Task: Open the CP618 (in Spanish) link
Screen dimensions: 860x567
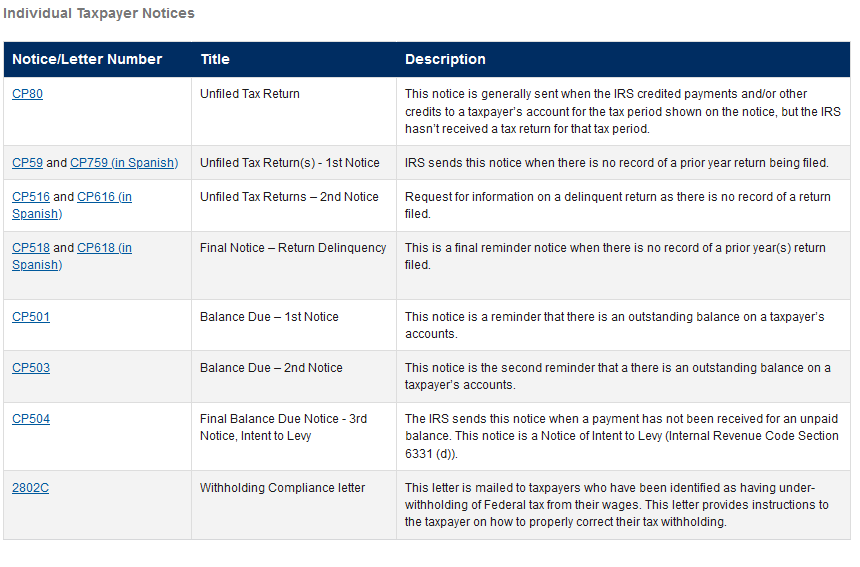Action: pyautogui.click(x=104, y=248)
